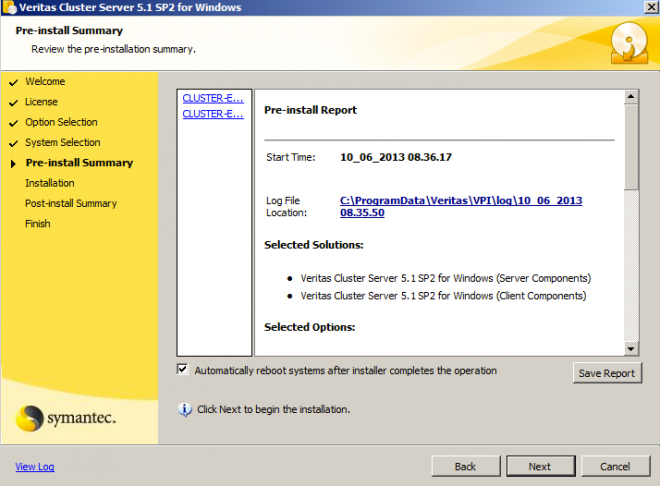Click the Symantec logo
This screenshot has width=660, height=486.
click(66, 418)
